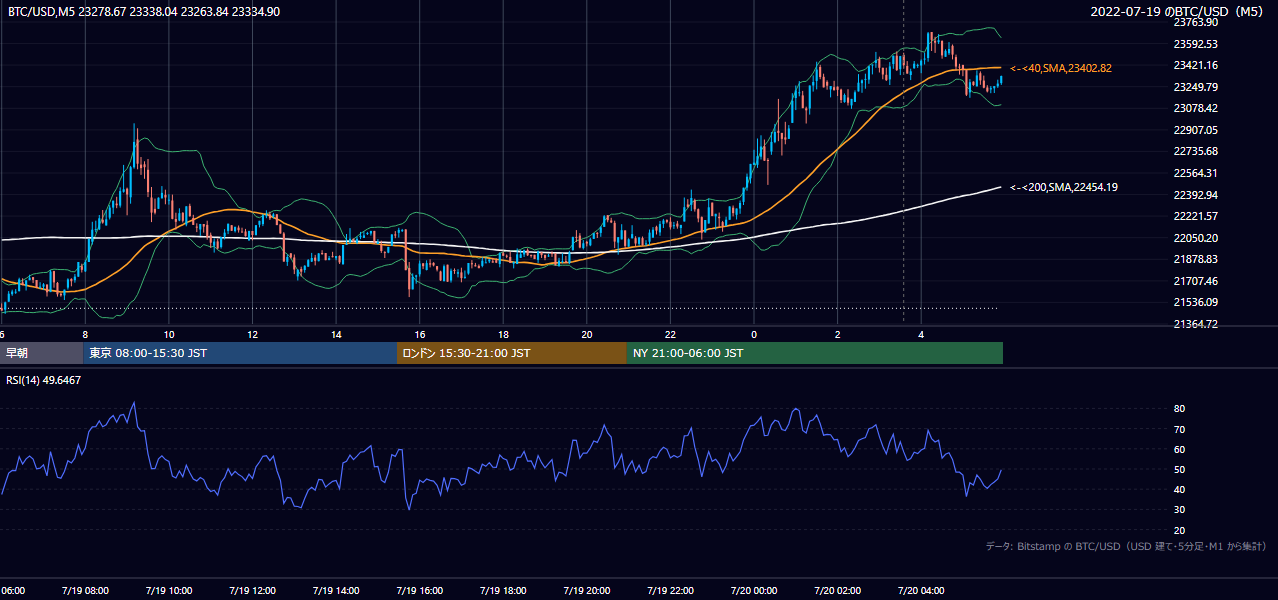Click the 7/19 08:00 time axis label
This screenshot has height=600, width=1278.
click(x=84, y=591)
